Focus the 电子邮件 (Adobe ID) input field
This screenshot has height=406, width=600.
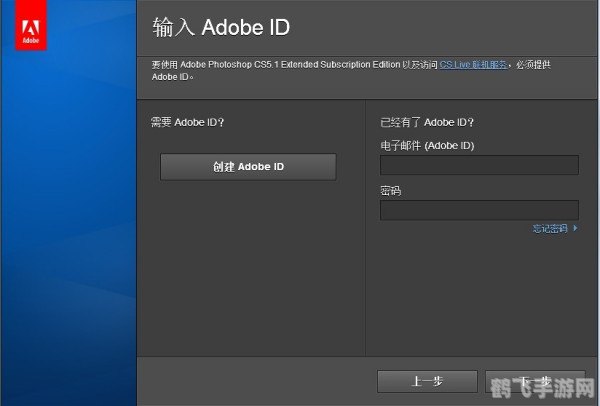(x=479, y=165)
